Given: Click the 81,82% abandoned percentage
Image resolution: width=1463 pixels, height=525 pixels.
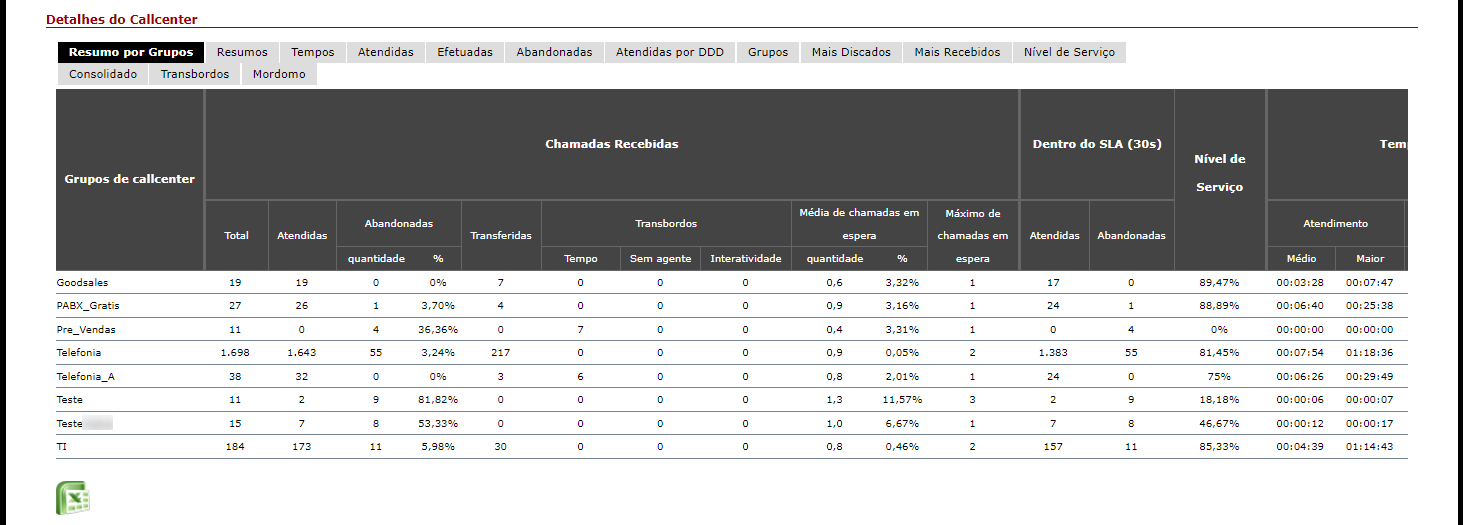Looking at the screenshot, I should click(438, 399).
